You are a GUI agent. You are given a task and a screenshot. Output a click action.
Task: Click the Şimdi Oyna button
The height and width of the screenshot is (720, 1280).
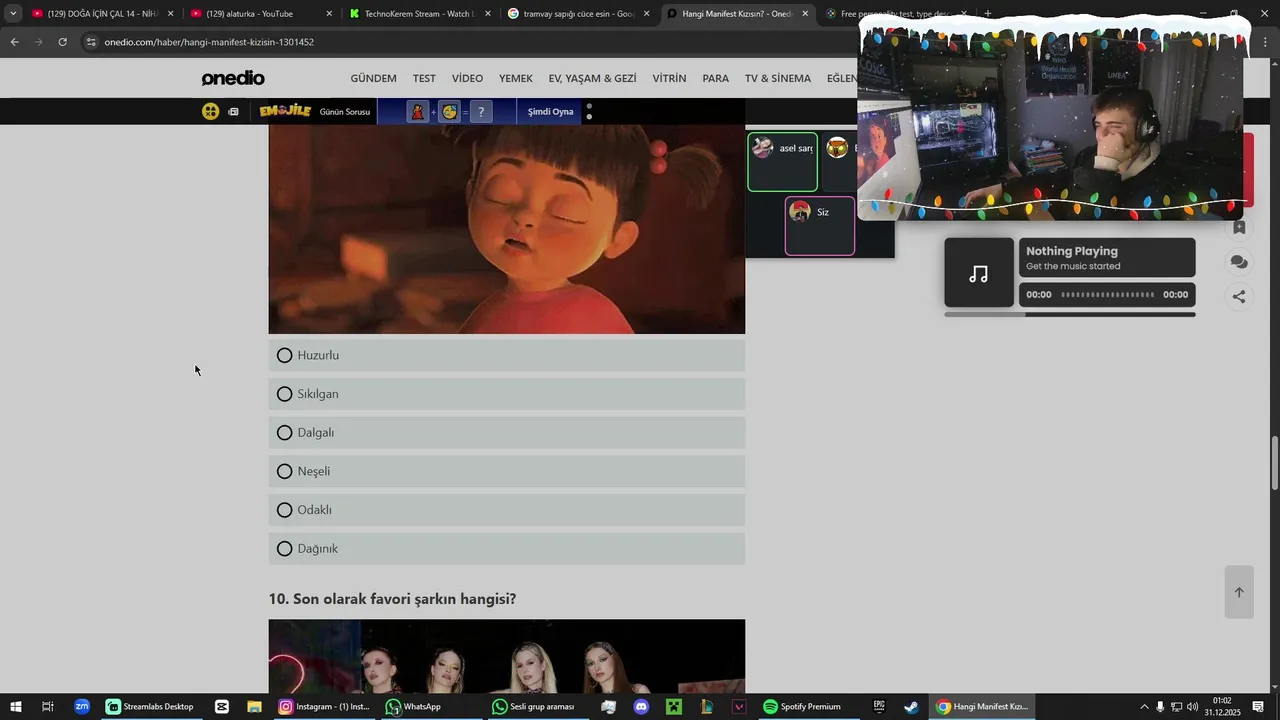pos(550,112)
